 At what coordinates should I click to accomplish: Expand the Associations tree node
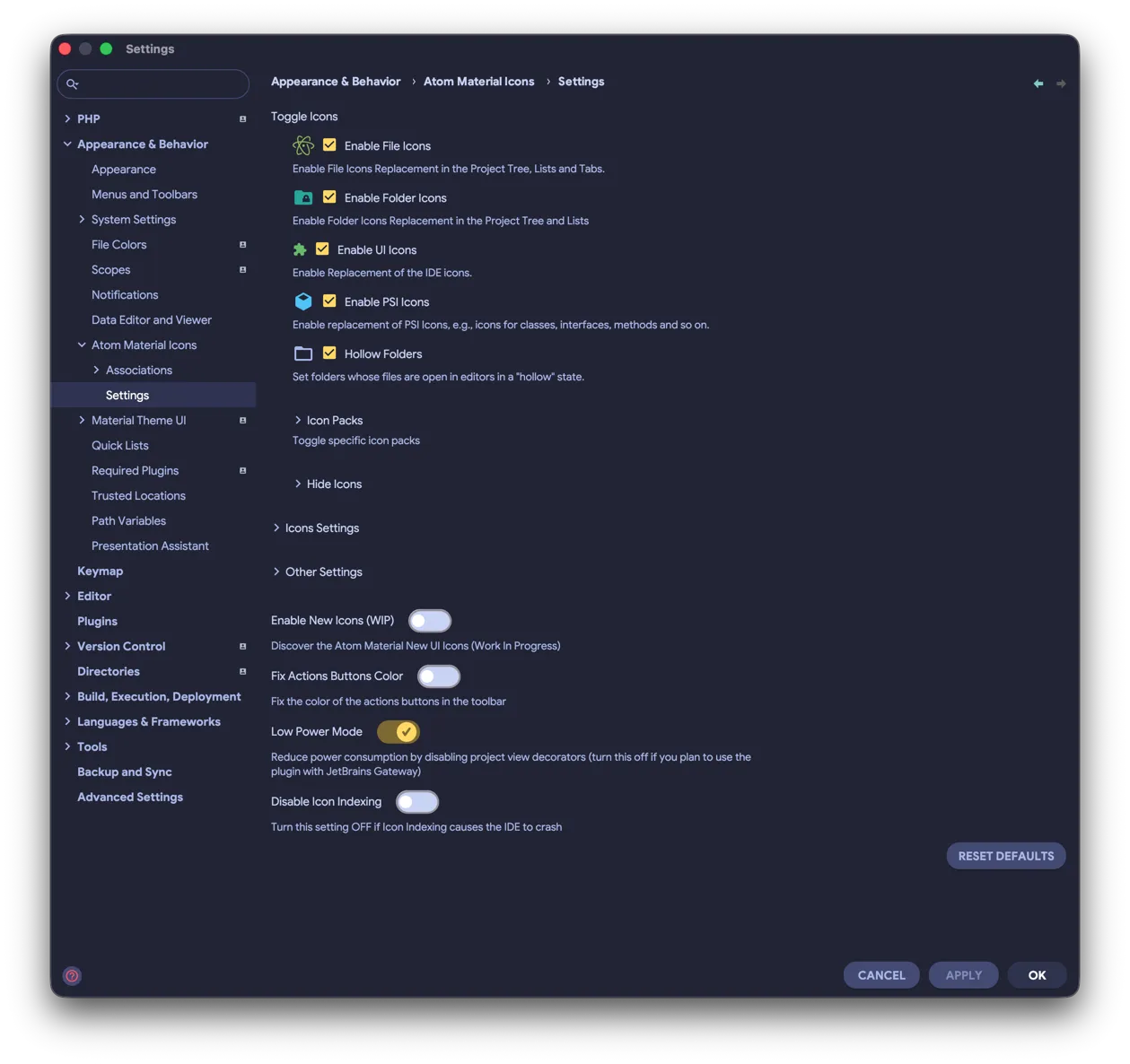pos(96,370)
